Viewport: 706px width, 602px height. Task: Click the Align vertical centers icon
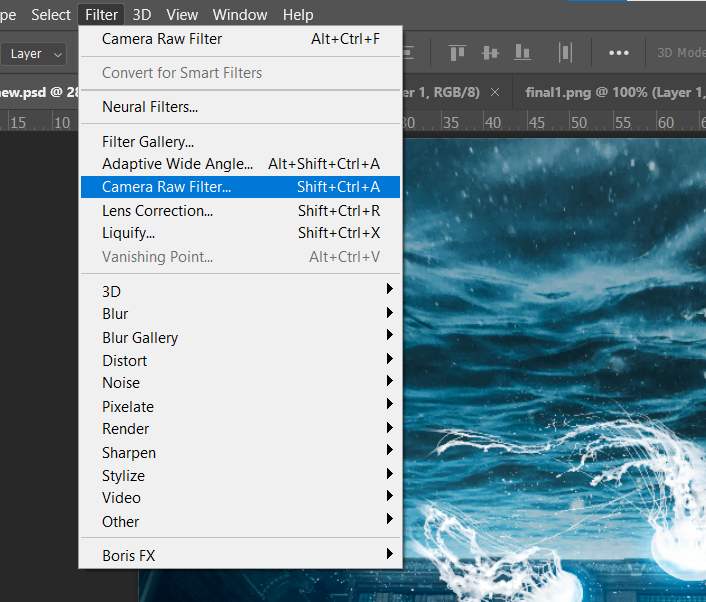[490, 53]
